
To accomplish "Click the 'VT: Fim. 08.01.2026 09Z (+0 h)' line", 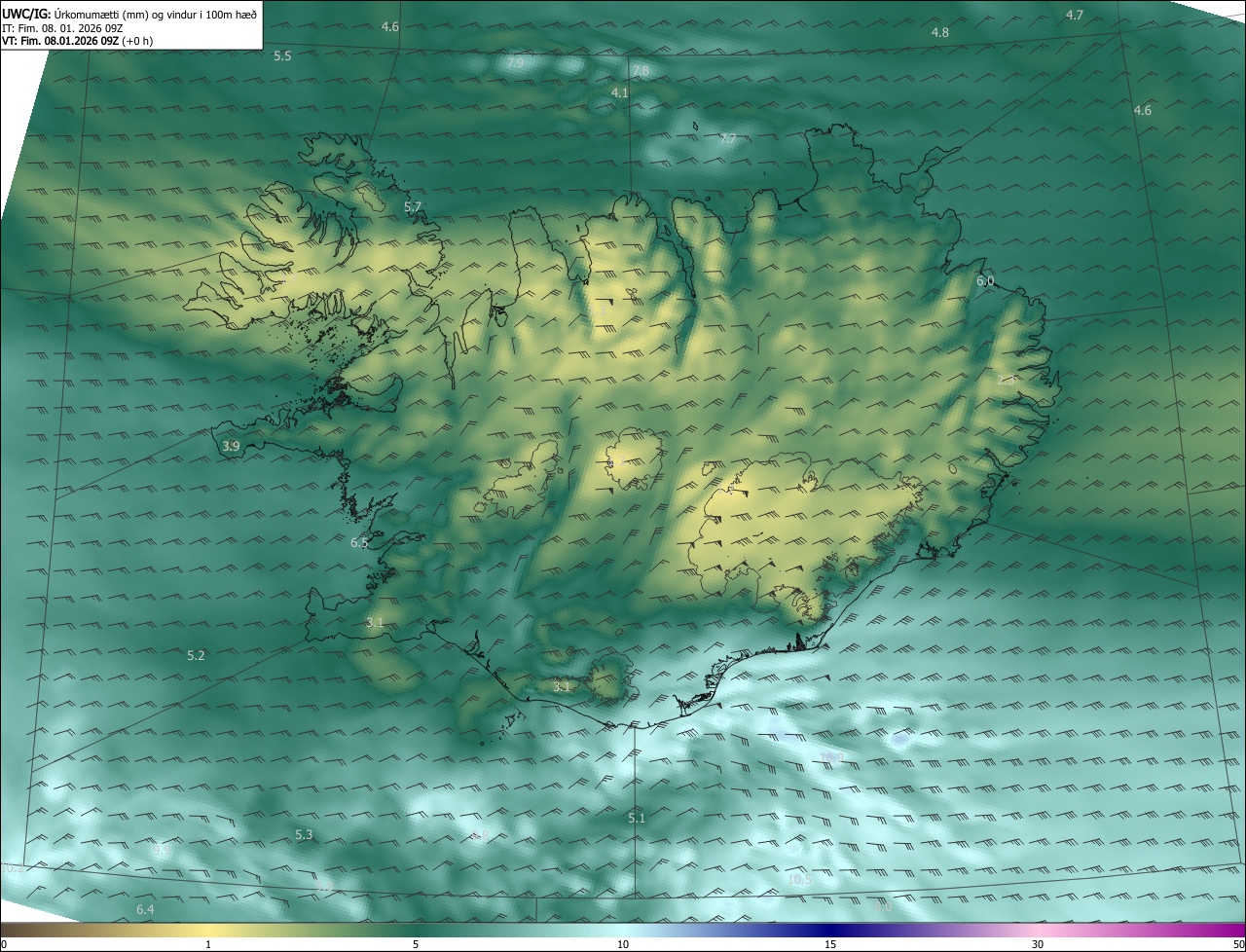I will click(77, 40).
